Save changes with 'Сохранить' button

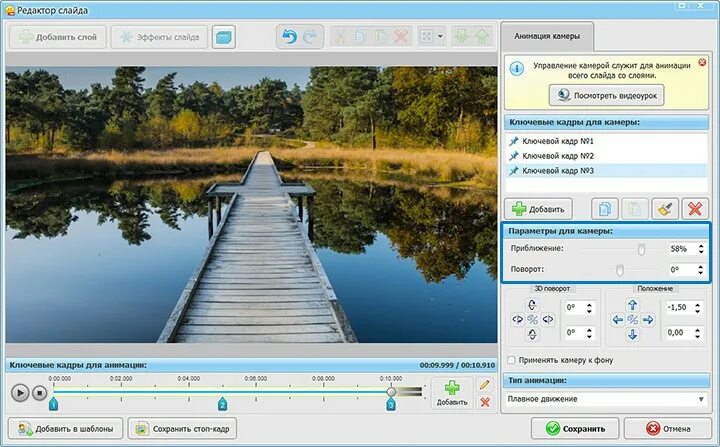pyautogui.click(x=575, y=429)
